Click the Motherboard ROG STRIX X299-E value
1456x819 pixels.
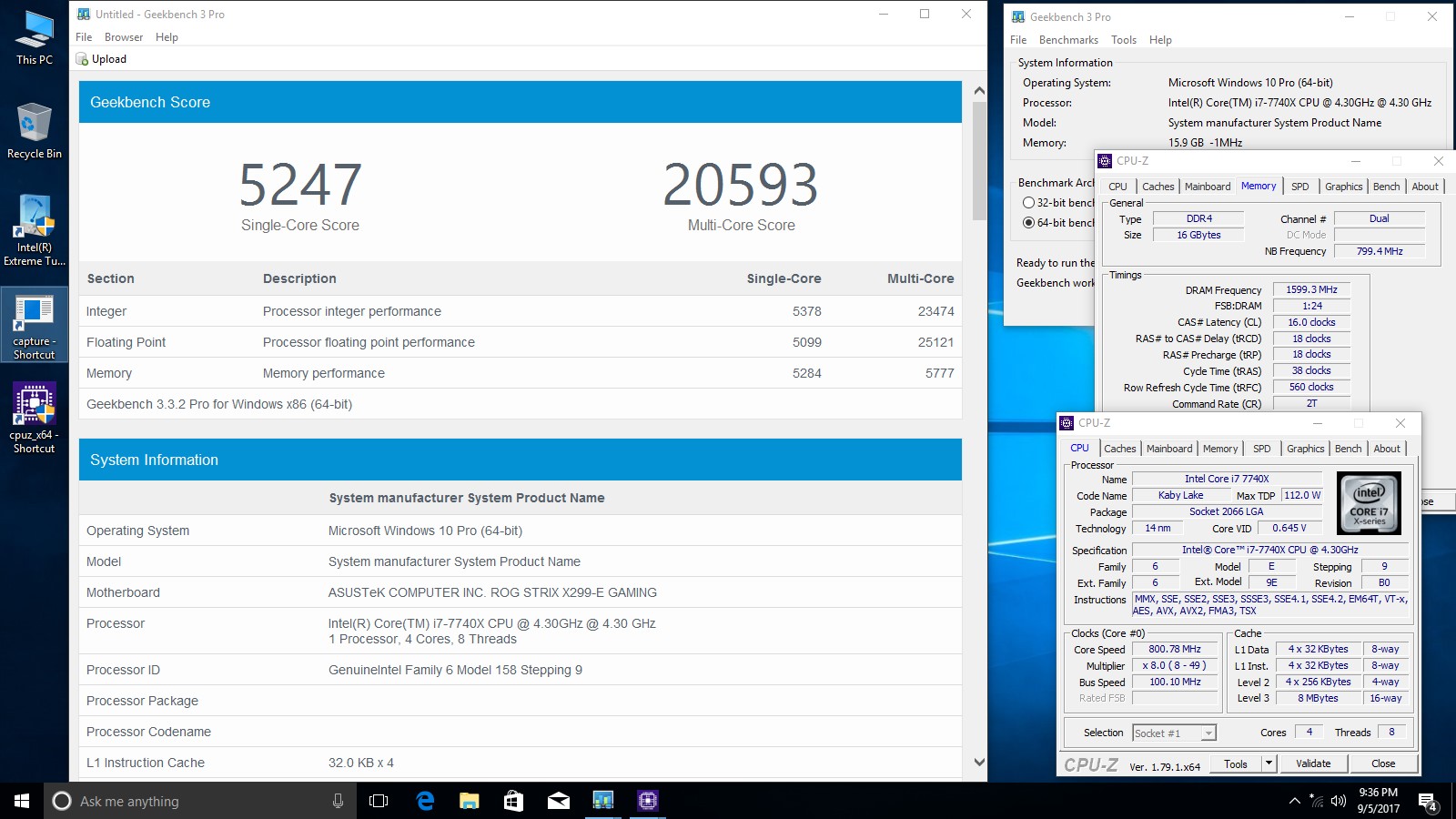(492, 592)
